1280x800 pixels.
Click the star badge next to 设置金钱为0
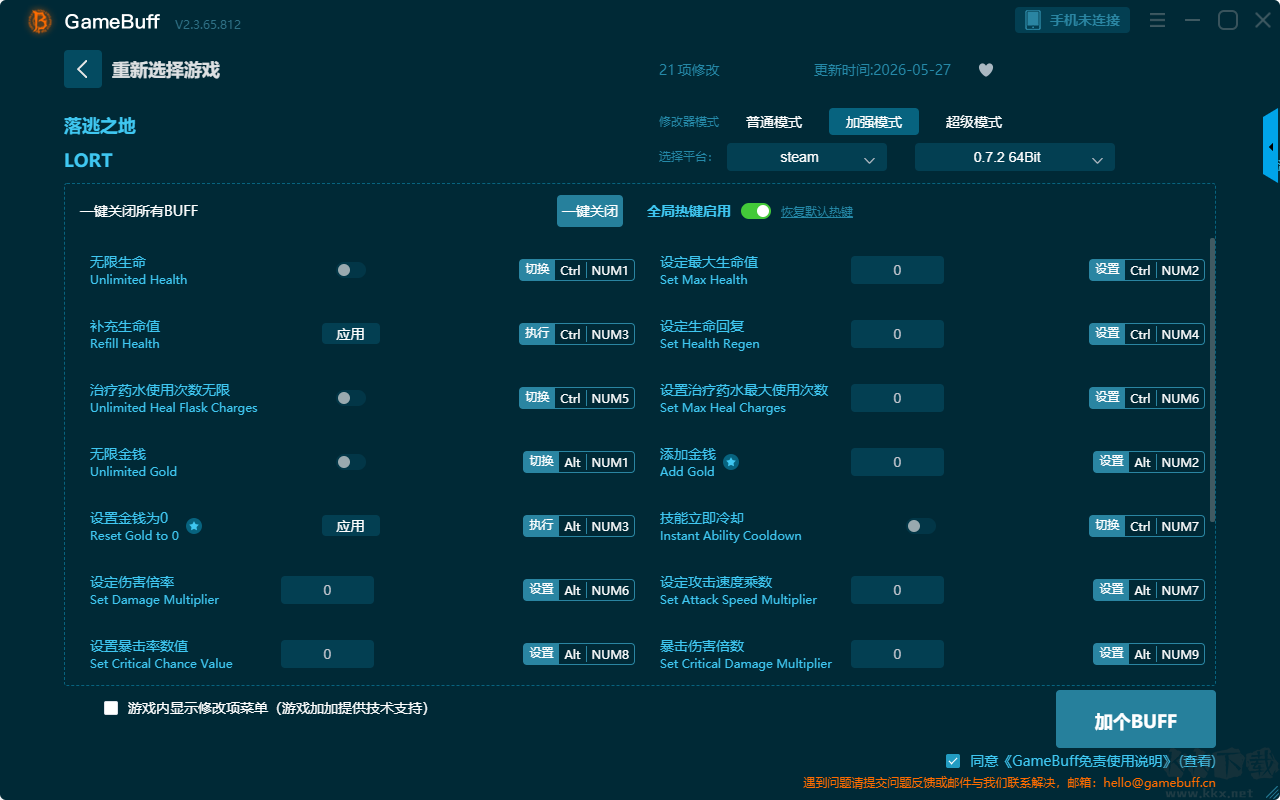point(194,526)
